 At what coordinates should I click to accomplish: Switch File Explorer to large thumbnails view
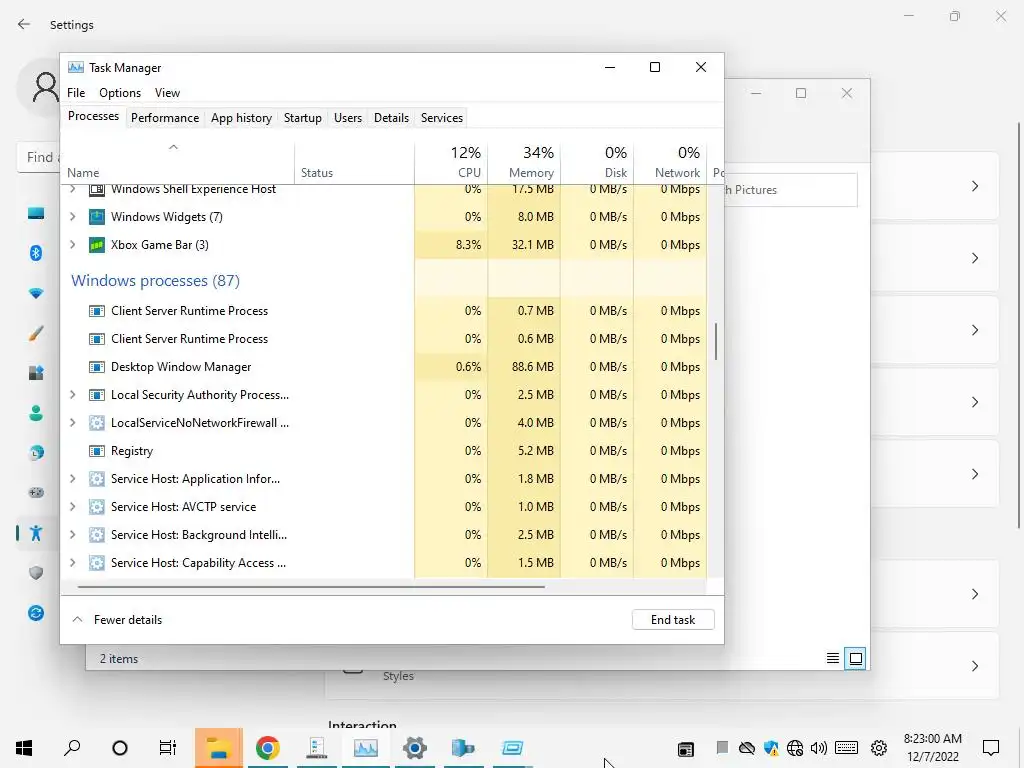coord(856,658)
